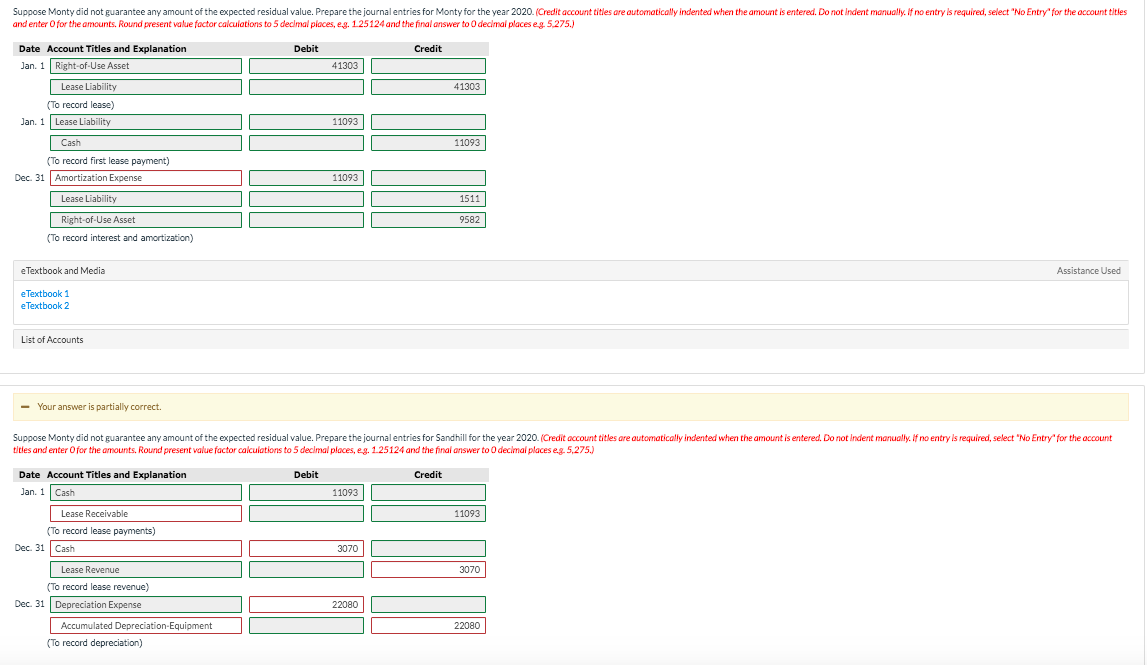Viewport: 1147px width, 665px height.
Task: Click the empty credit field in the 41303 debit row
Action: [428, 66]
